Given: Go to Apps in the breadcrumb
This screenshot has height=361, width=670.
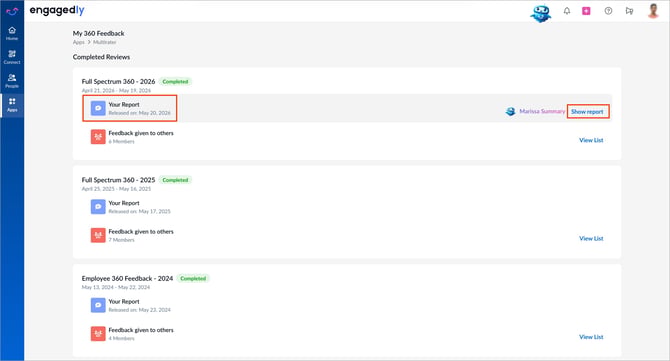Looking at the screenshot, I should [x=79, y=42].
